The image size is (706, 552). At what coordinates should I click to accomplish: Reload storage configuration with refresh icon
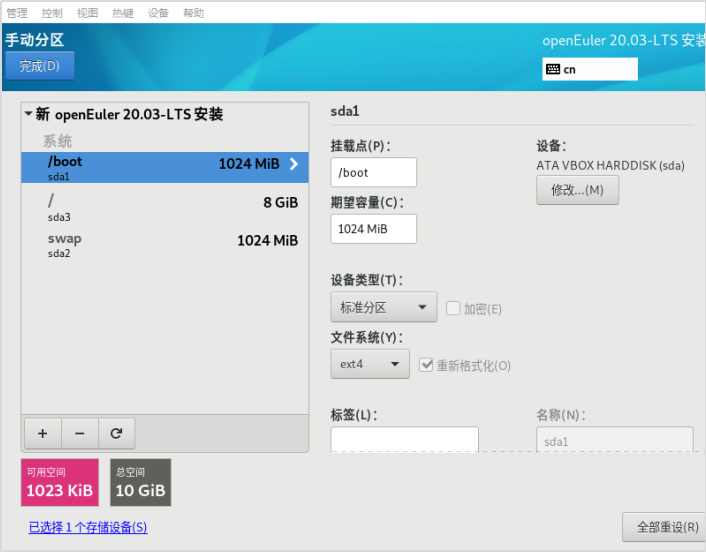click(x=116, y=433)
